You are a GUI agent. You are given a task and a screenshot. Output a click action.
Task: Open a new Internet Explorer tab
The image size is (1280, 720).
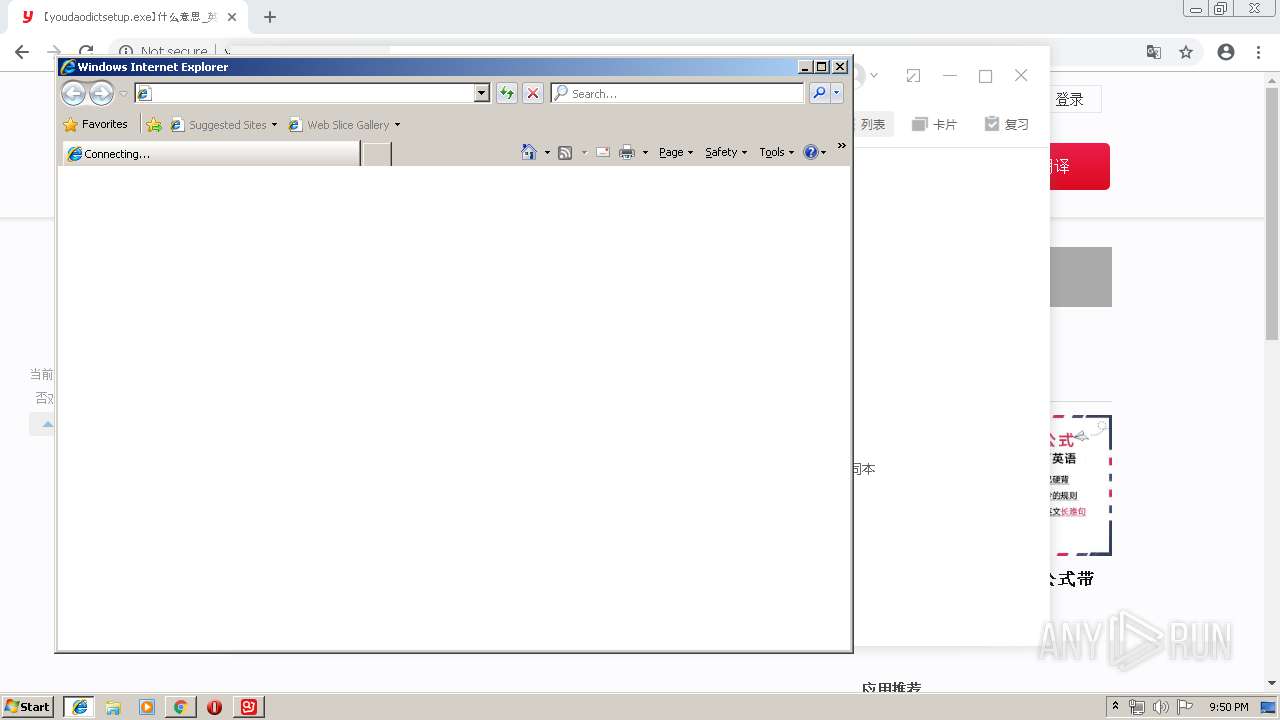click(376, 154)
